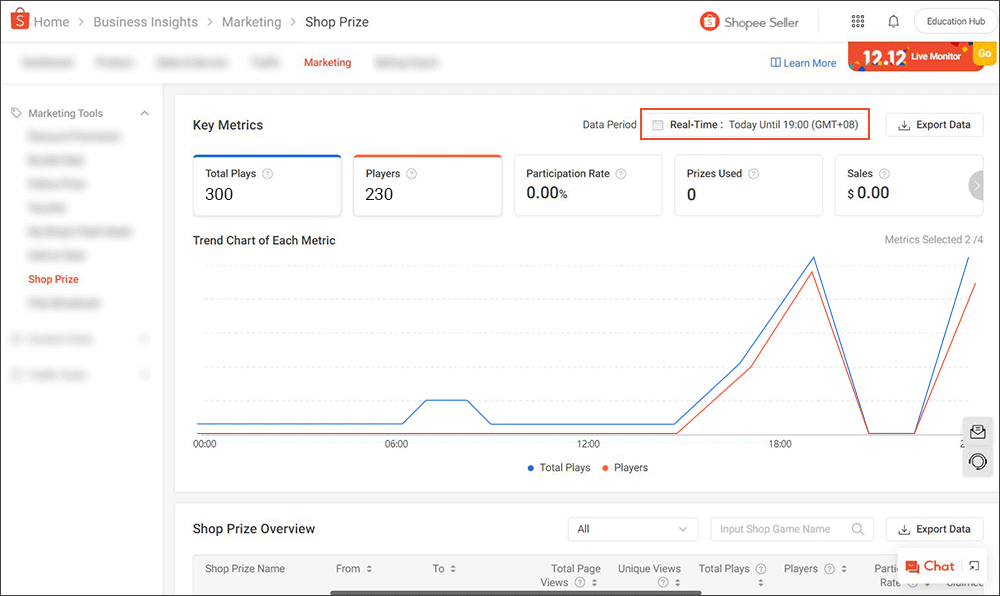Select the Total Plays metric card

click(267, 185)
